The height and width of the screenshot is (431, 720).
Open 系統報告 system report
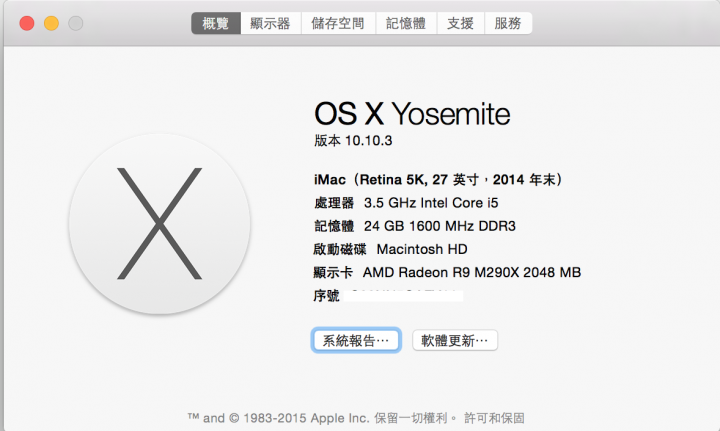(x=356, y=340)
